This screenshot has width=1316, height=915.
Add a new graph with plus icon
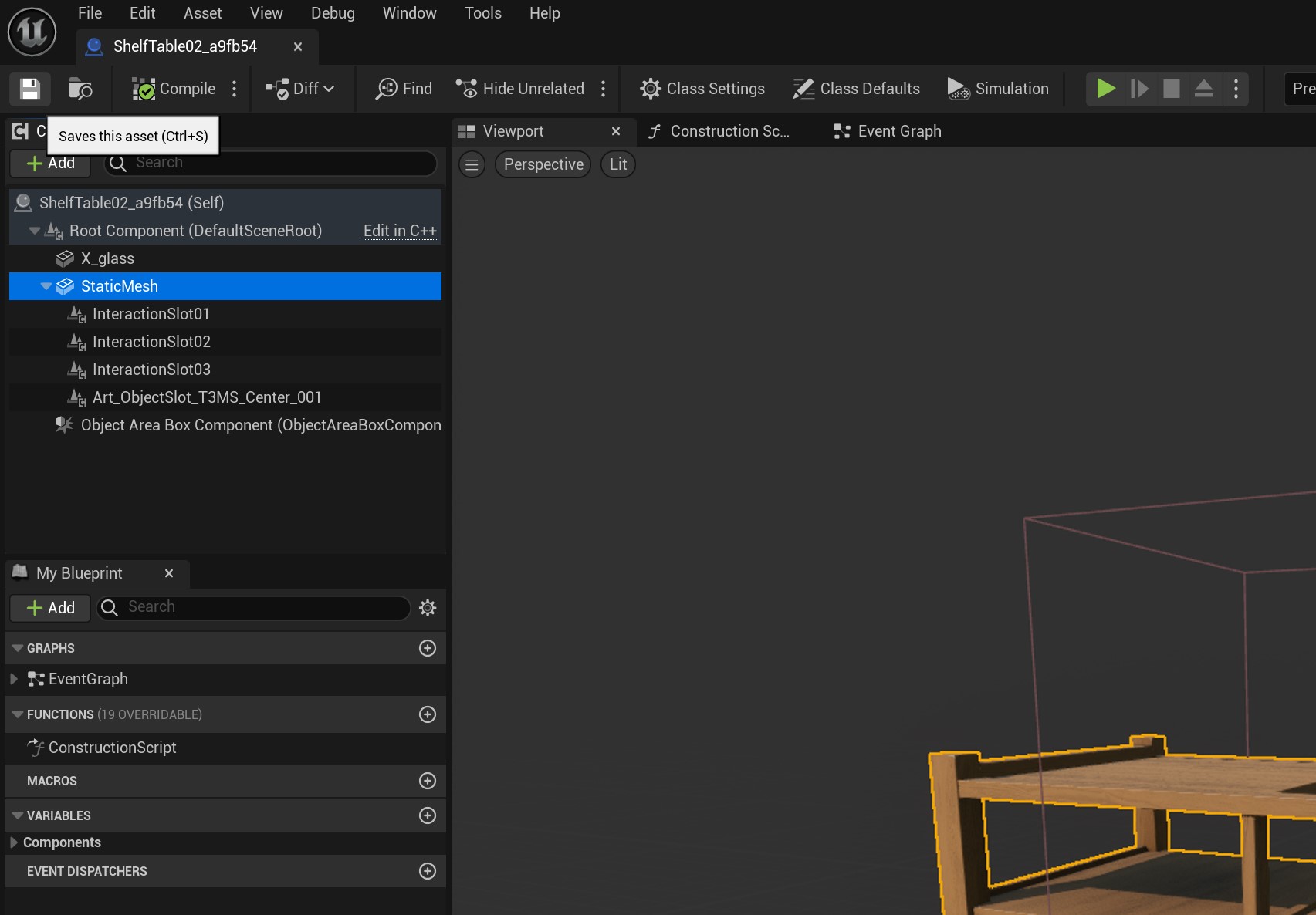tap(428, 648)
